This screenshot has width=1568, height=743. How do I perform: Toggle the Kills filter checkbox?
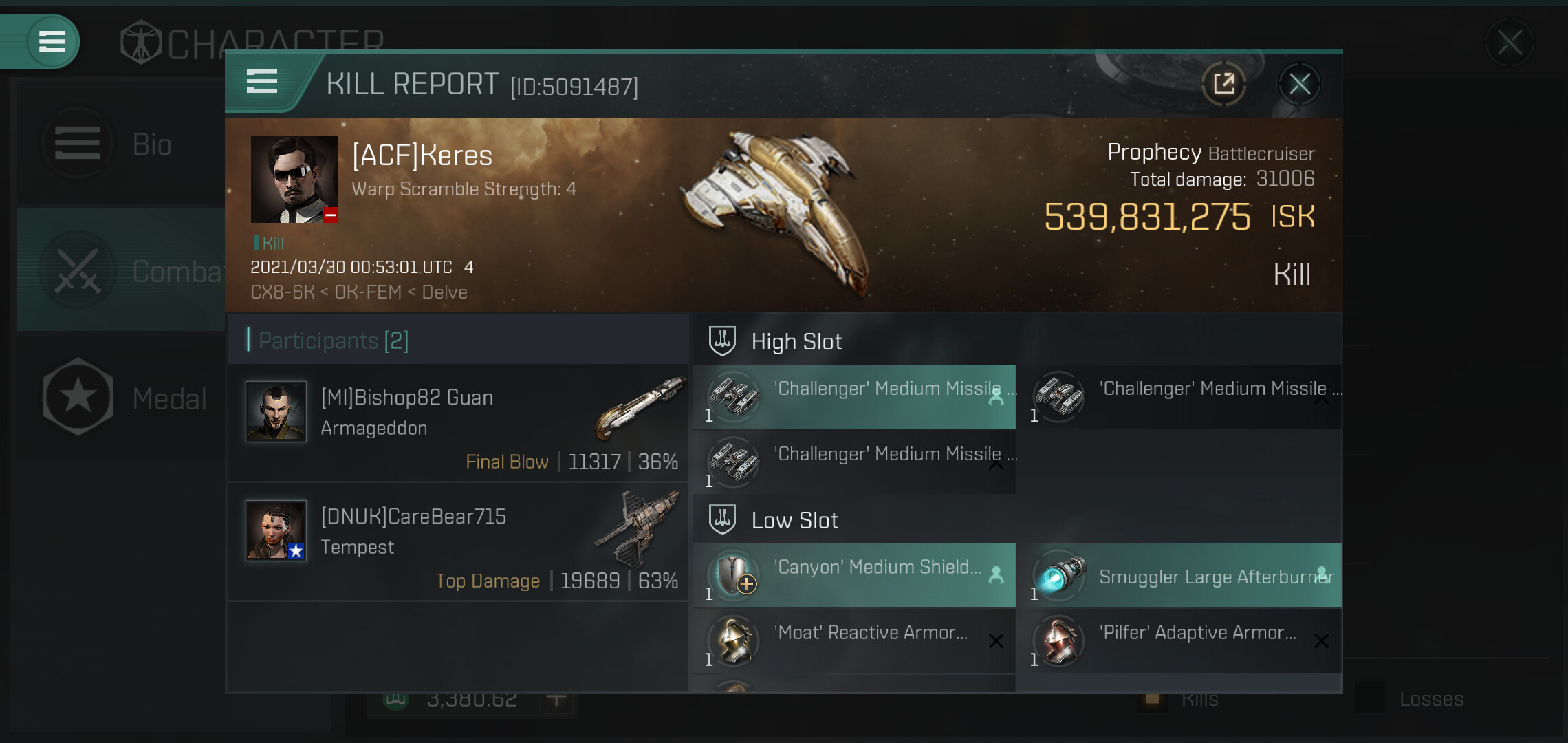point(1153,699)
